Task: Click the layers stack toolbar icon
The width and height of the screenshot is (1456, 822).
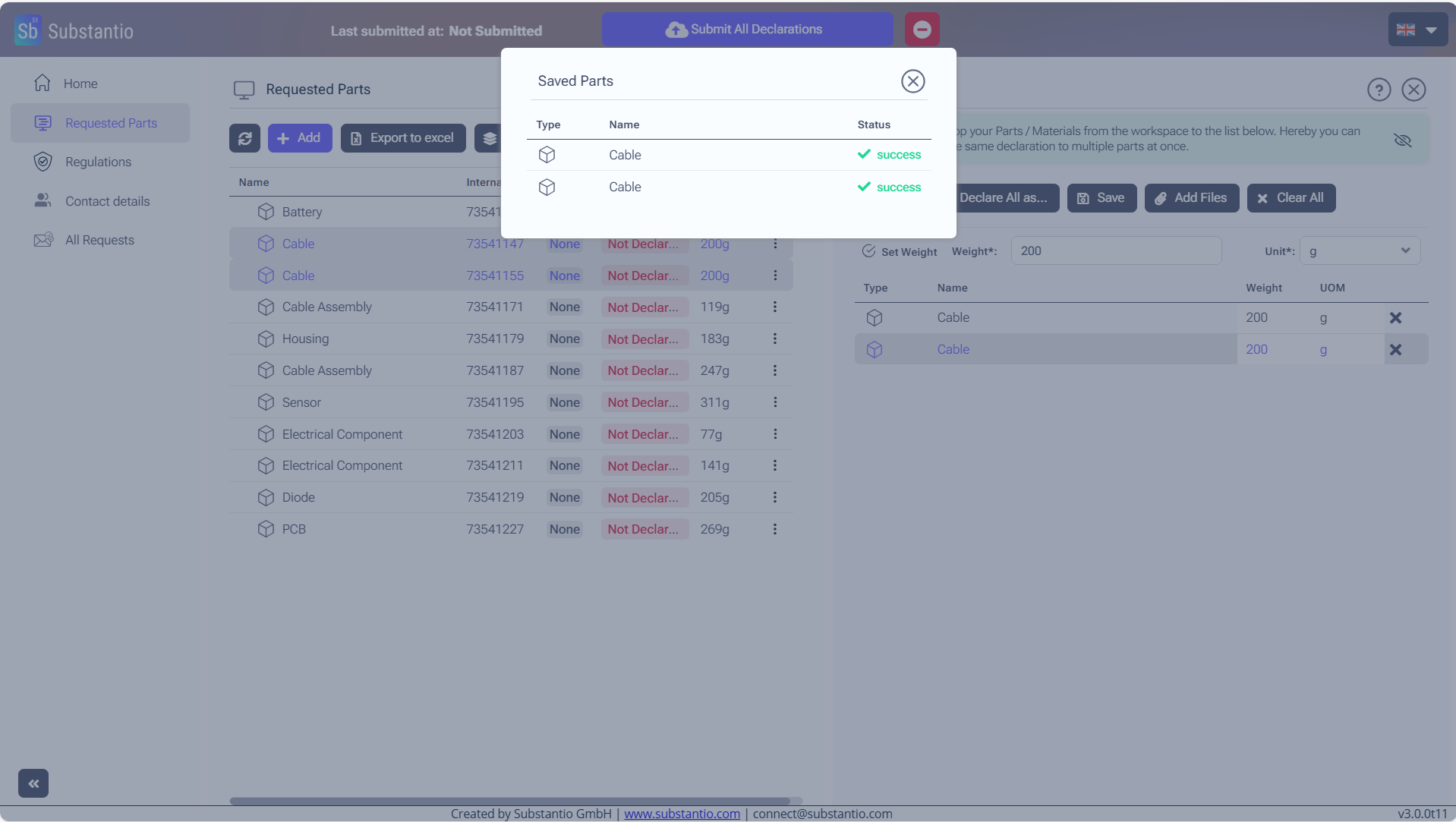Action: click(490, 138)
